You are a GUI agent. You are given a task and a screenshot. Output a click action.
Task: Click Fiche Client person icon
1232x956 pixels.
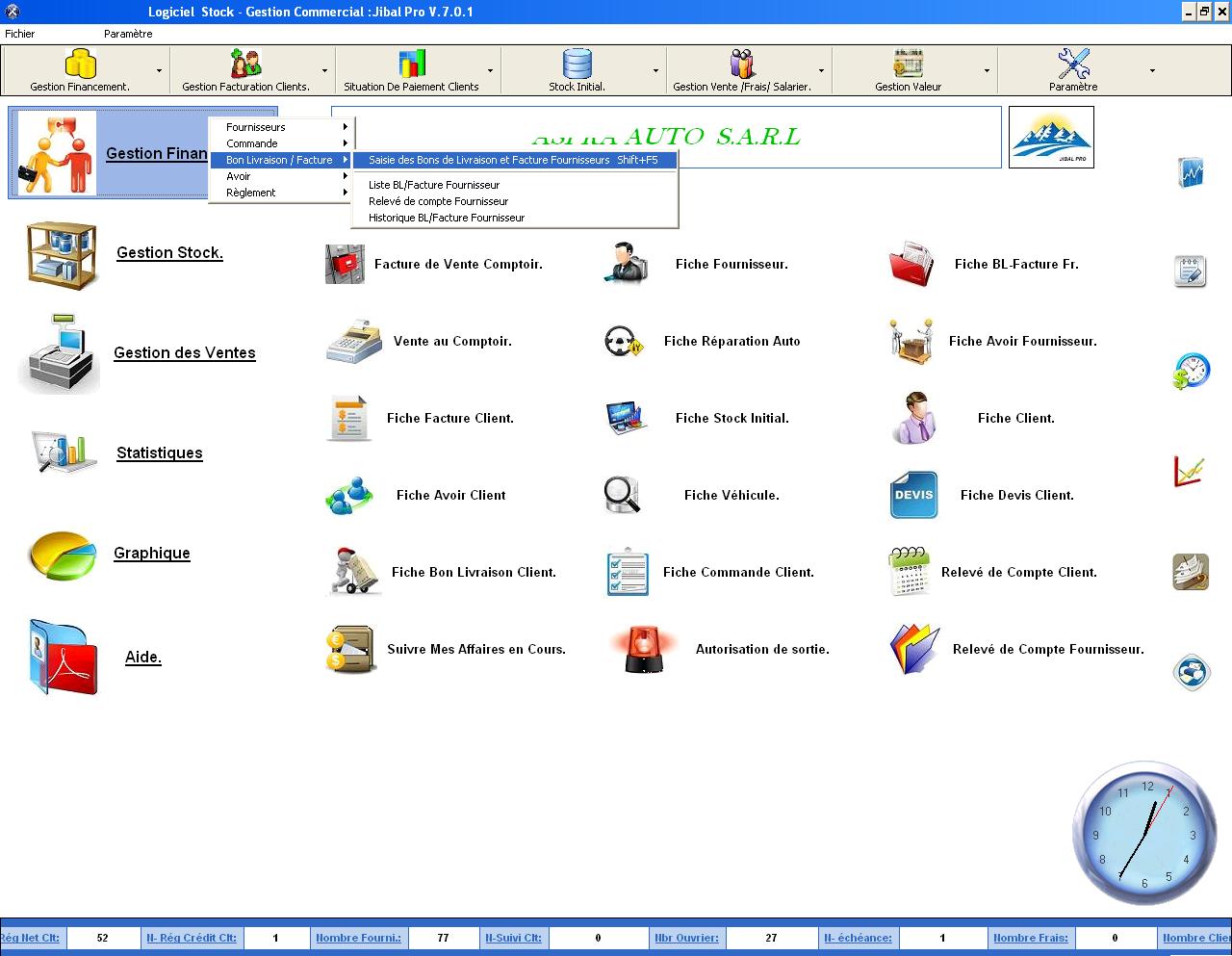[x=913, y=418]
